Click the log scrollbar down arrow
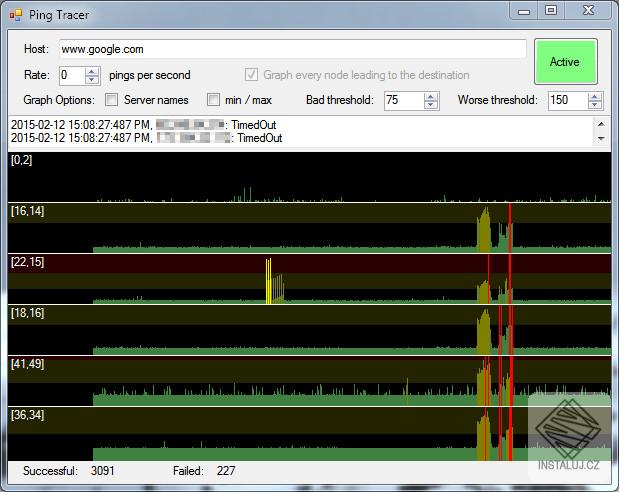 pos(601,138)
